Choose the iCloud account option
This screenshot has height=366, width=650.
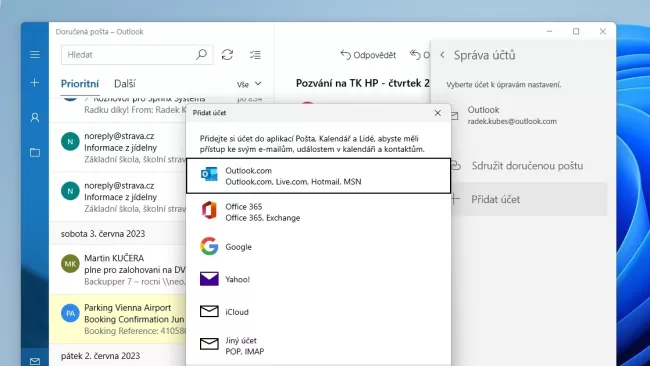coord(318,312)
